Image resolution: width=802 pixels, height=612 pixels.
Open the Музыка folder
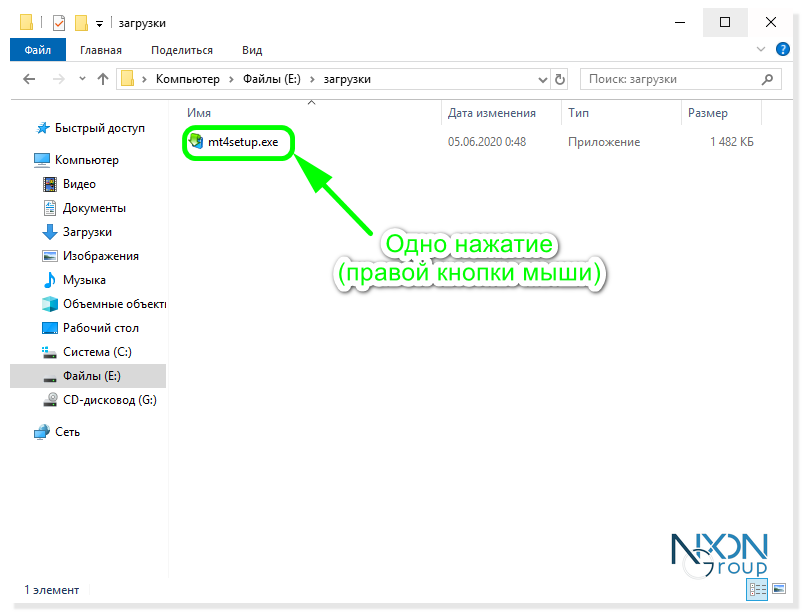point(84,280)
